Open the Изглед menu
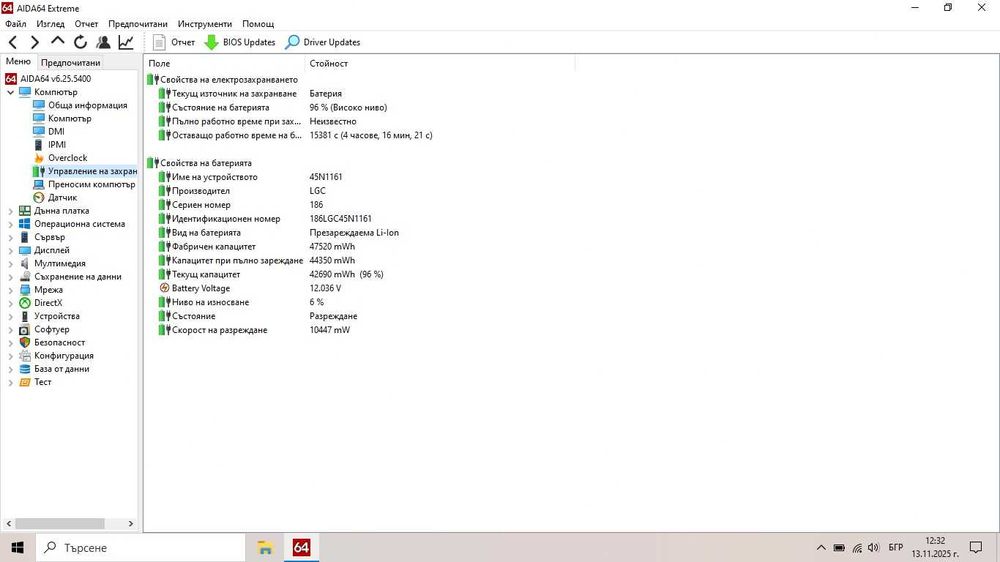This screenshot has height=562, width=1000. (x=50, y=24)
